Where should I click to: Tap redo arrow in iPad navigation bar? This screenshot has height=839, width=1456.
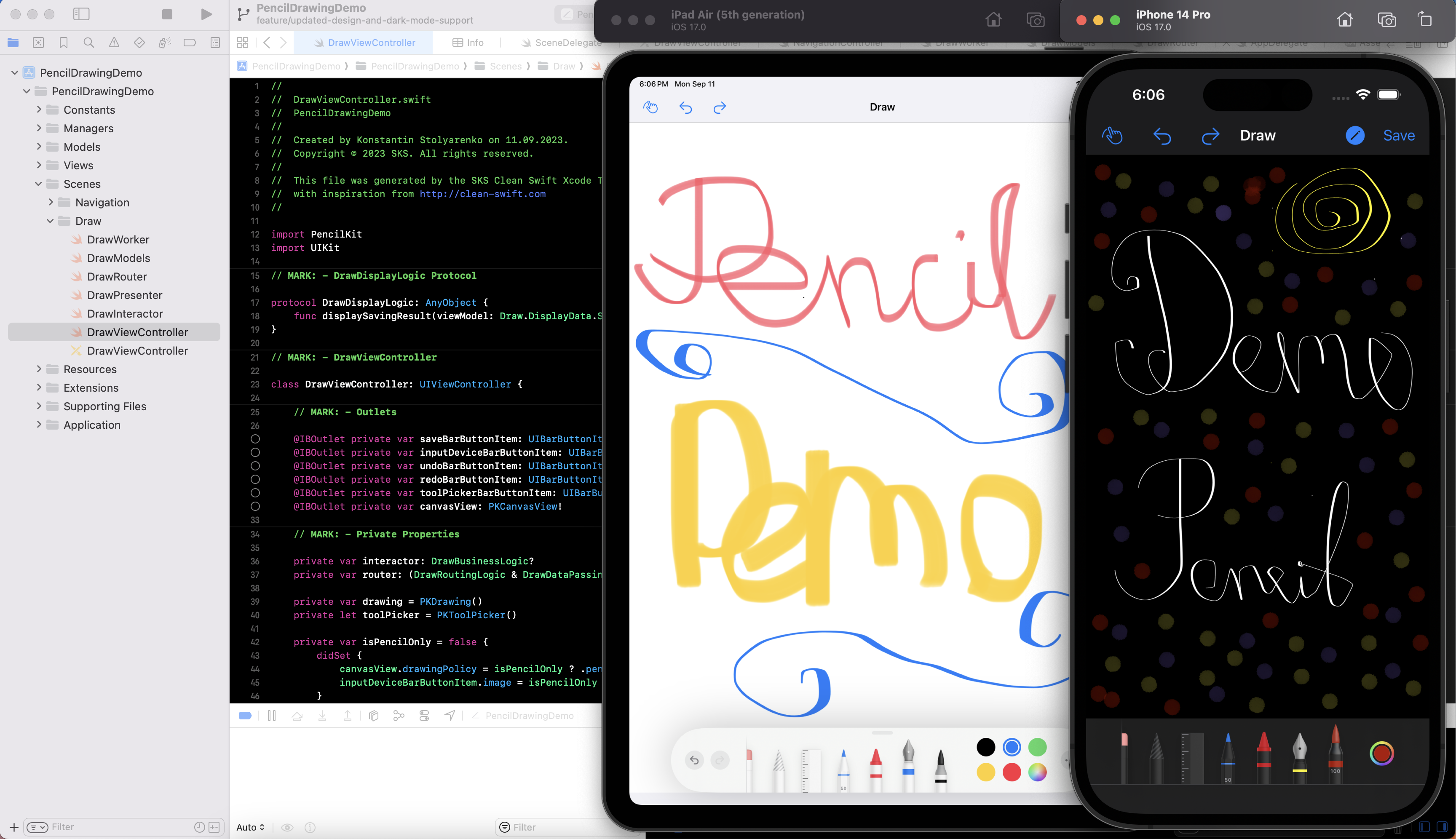coord(719,108)
